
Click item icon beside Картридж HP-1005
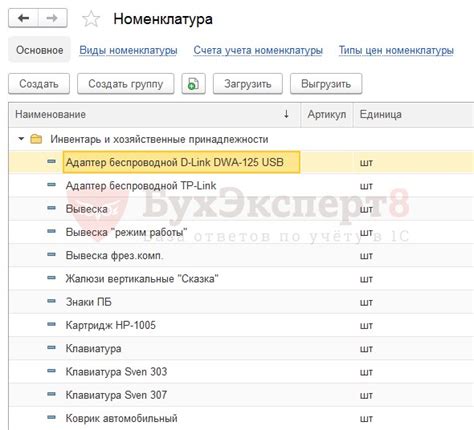[x=51, y=324]
